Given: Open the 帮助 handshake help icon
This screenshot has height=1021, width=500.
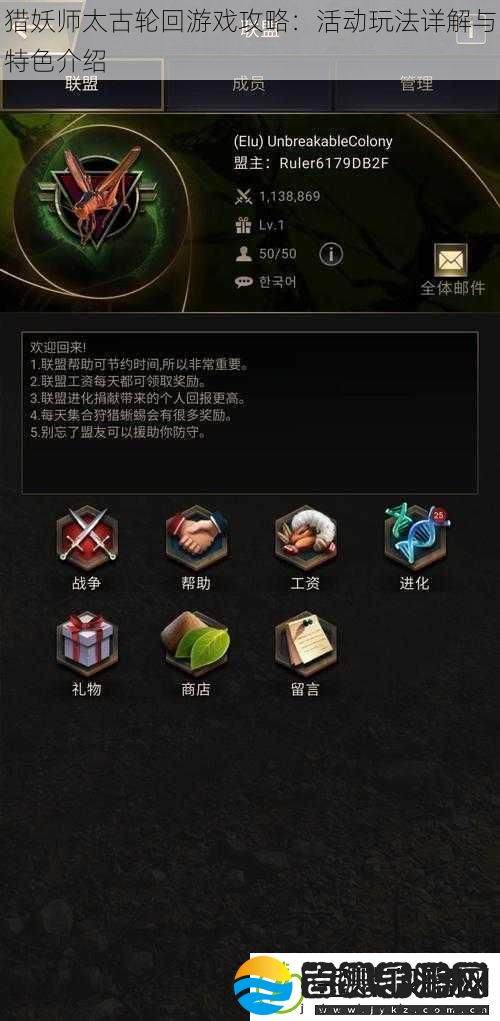Looking at the screenshot, I should (196, 537).
